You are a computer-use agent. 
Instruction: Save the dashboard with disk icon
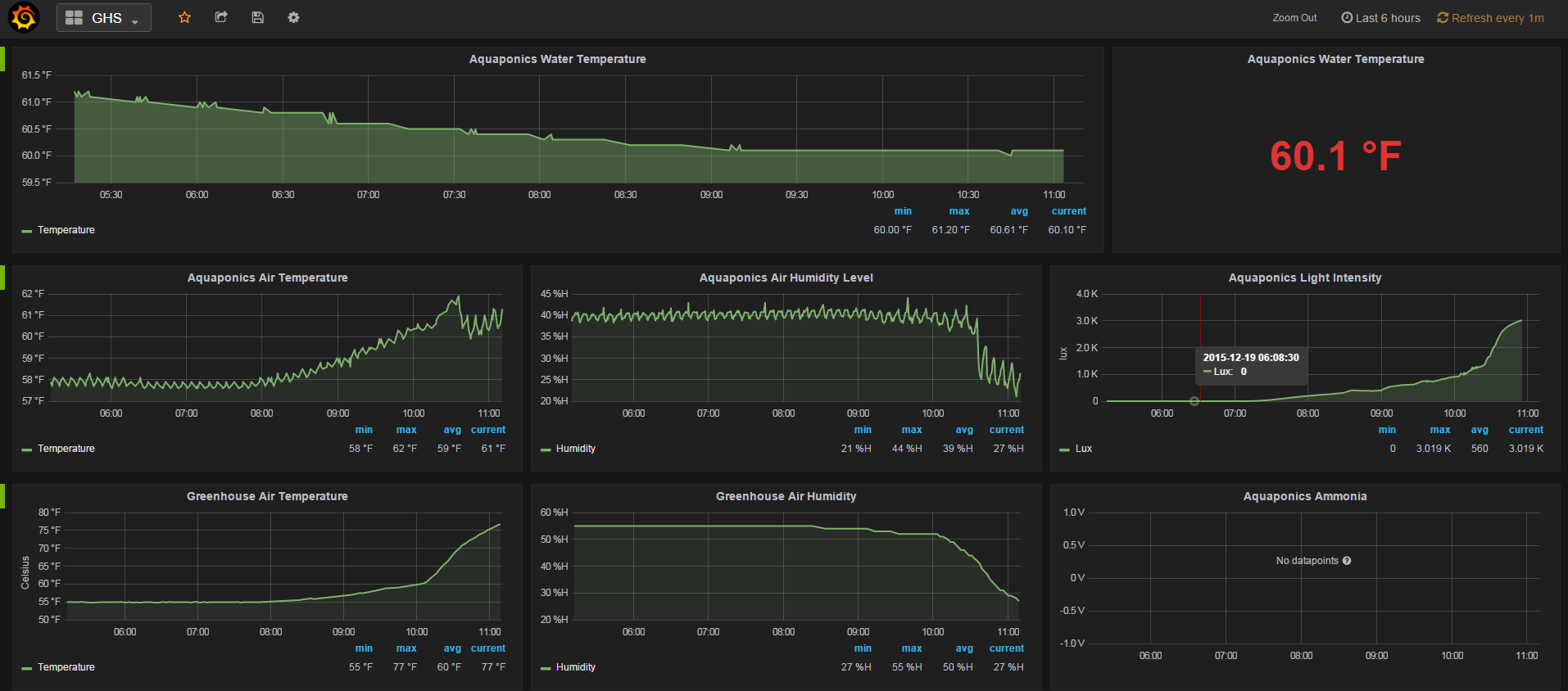tap(257, 17)
